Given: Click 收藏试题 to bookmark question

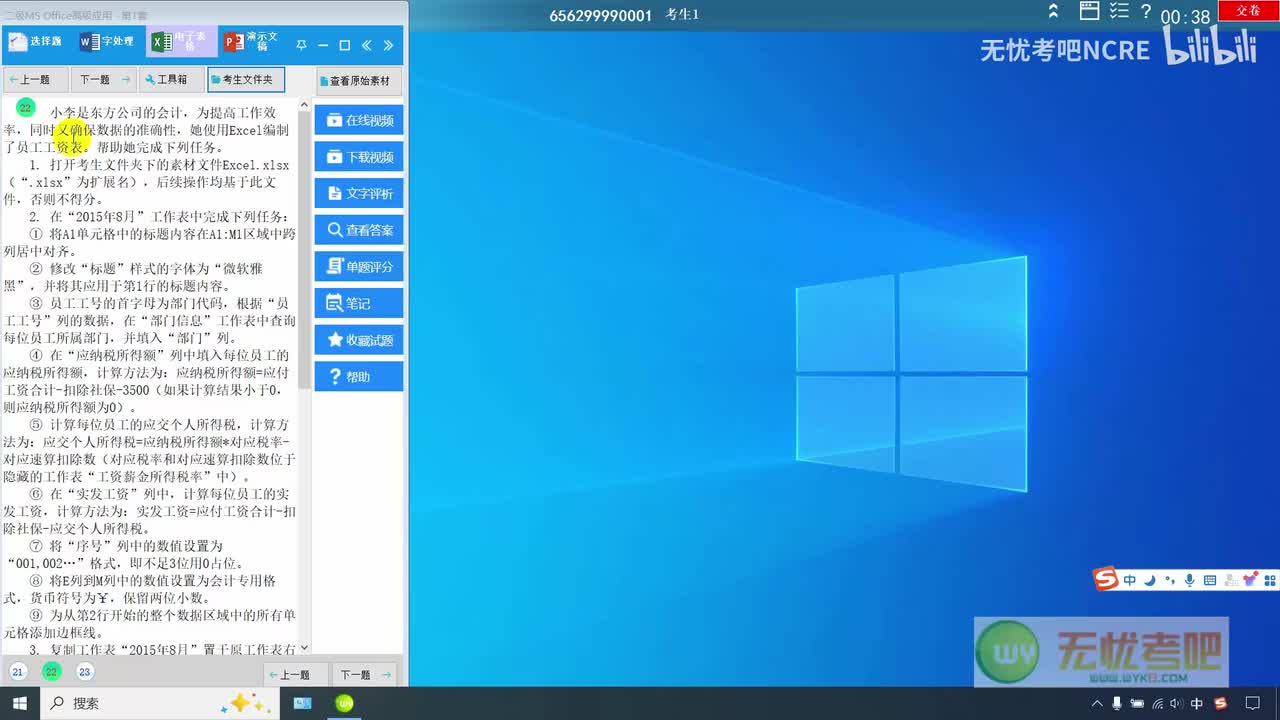Looking at the screenshot, I should [359, 340].
